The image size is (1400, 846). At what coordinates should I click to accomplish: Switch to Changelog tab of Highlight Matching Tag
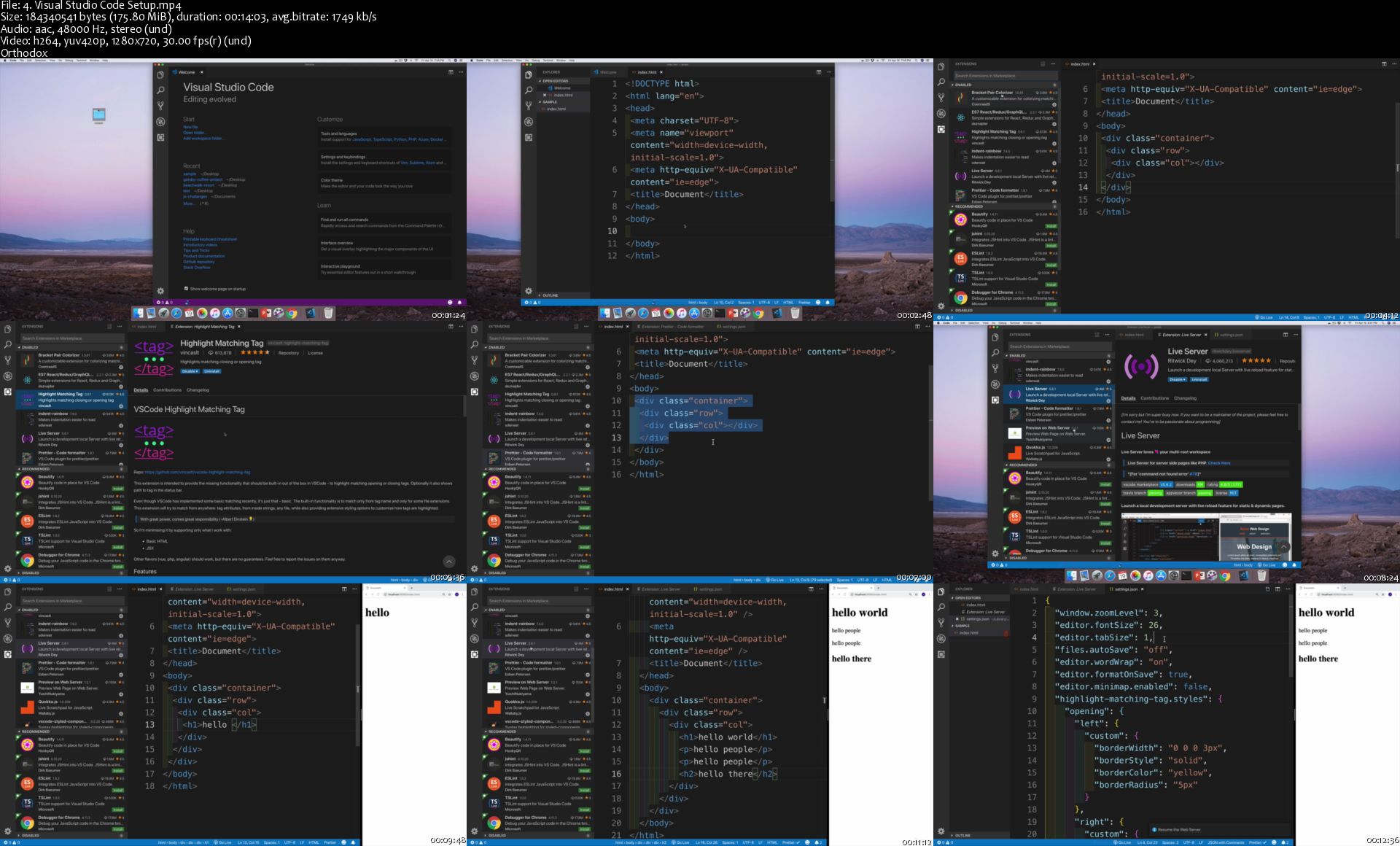click(198, 390)
